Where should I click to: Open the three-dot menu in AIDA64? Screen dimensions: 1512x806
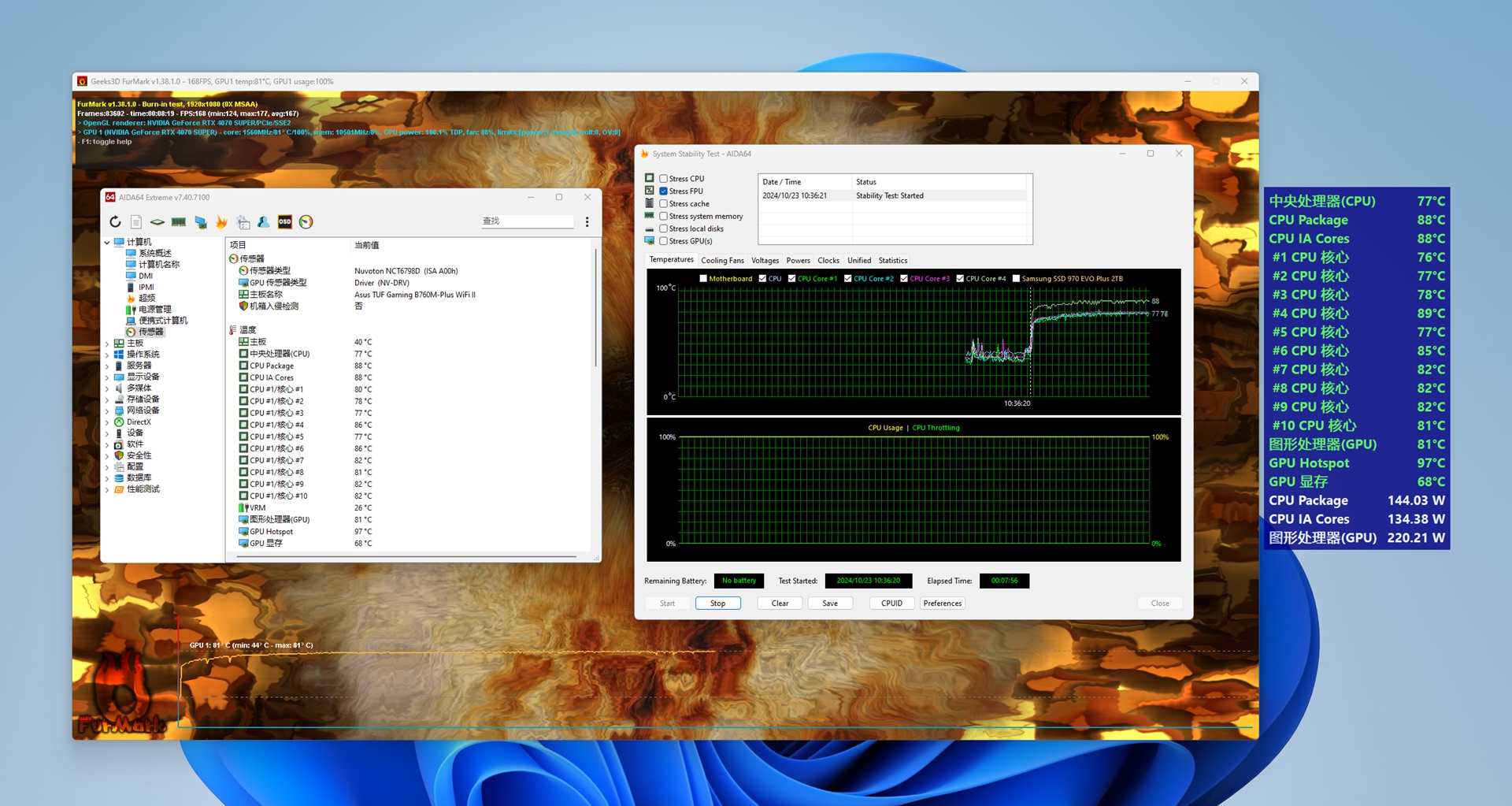pyautogui.click(x=587, y=222)
